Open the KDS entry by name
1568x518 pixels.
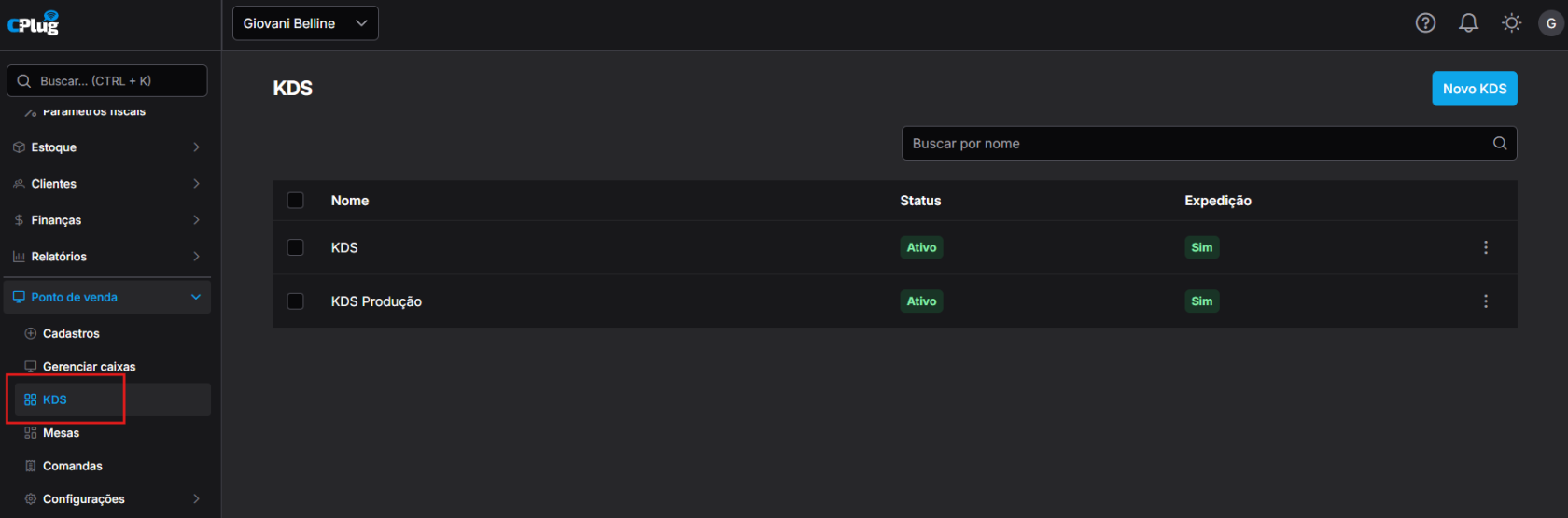344,247
